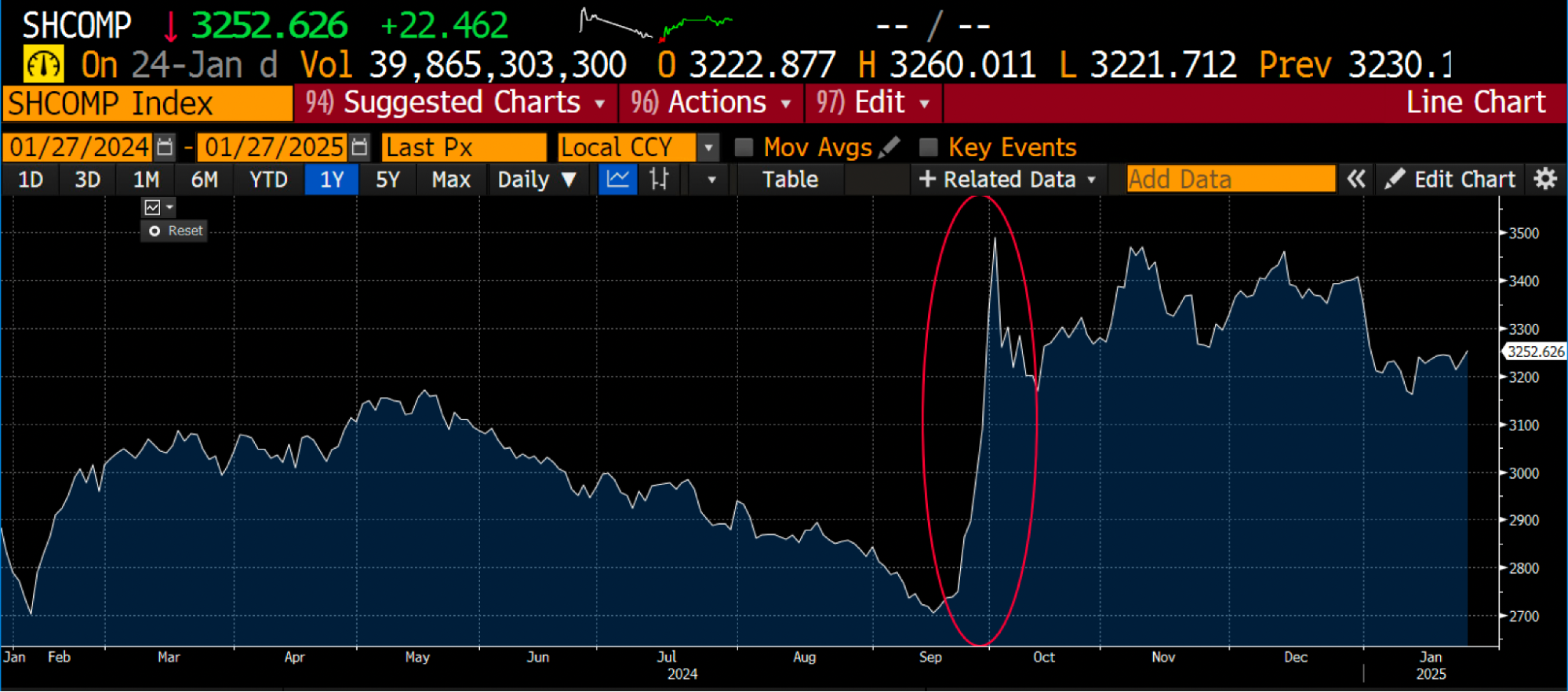Click the start date field 01/27/2024
This screenshot has width=1568, height=692.
pyautogui.click(x=78, y=147)
